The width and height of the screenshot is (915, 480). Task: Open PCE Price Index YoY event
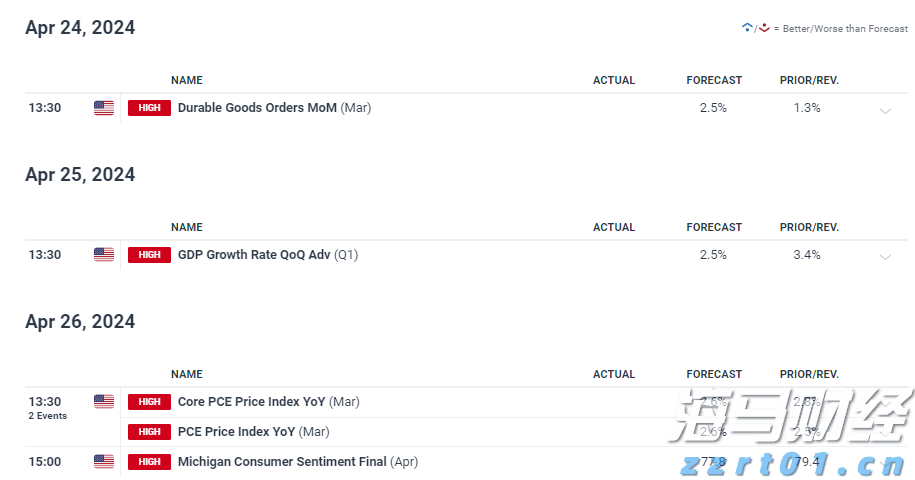[x=236, y=432]
